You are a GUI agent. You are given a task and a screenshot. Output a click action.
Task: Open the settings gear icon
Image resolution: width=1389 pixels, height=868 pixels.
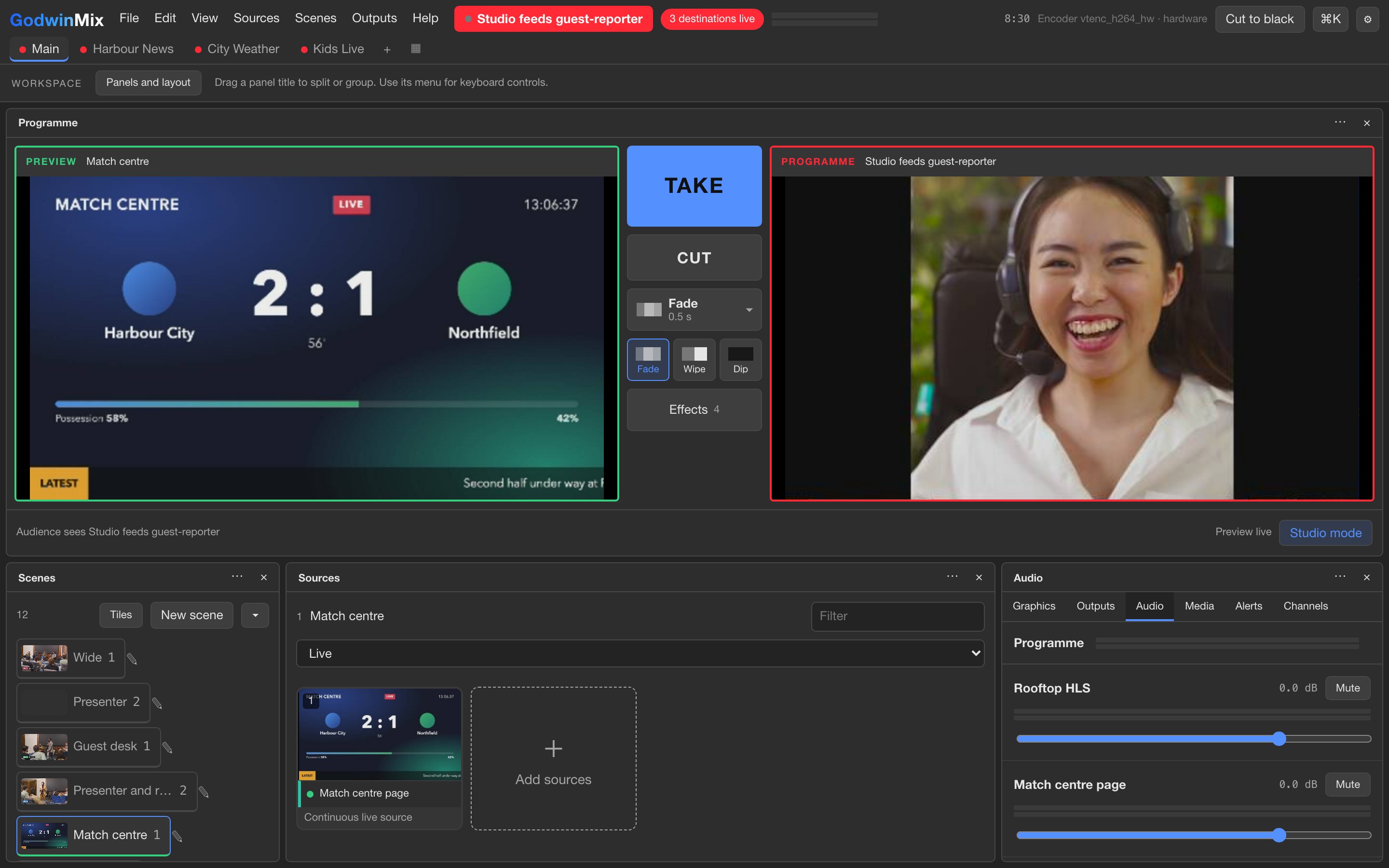[x=1367, y=19]
